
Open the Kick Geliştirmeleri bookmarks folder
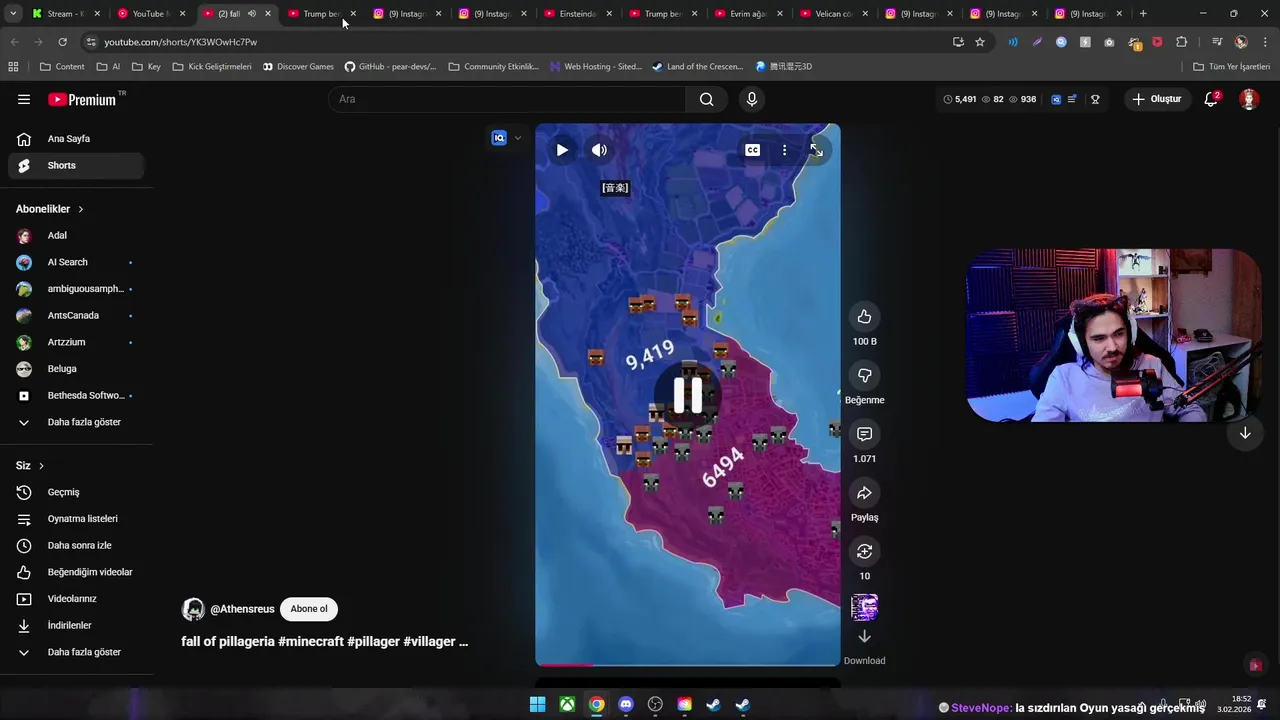[212, 67]
